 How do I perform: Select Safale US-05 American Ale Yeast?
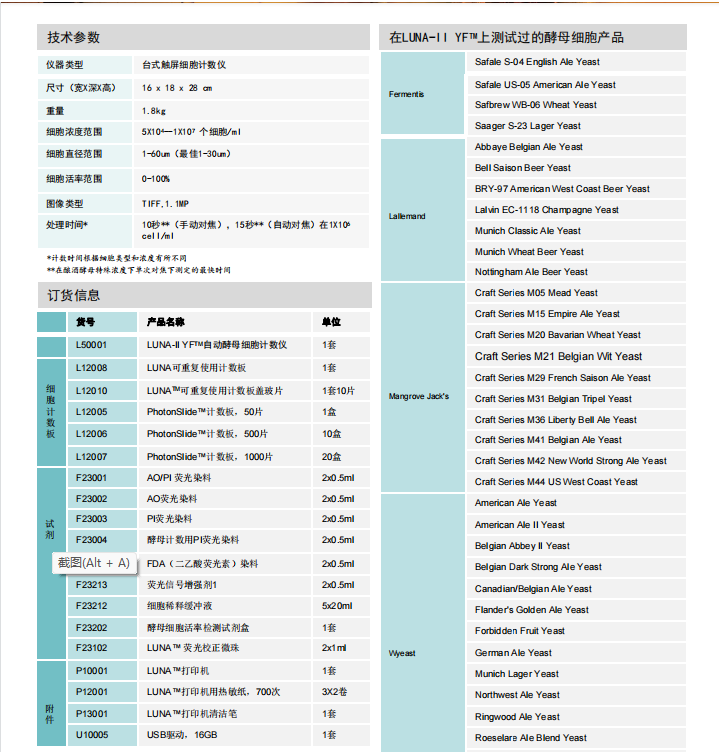[x=545, y=85]
